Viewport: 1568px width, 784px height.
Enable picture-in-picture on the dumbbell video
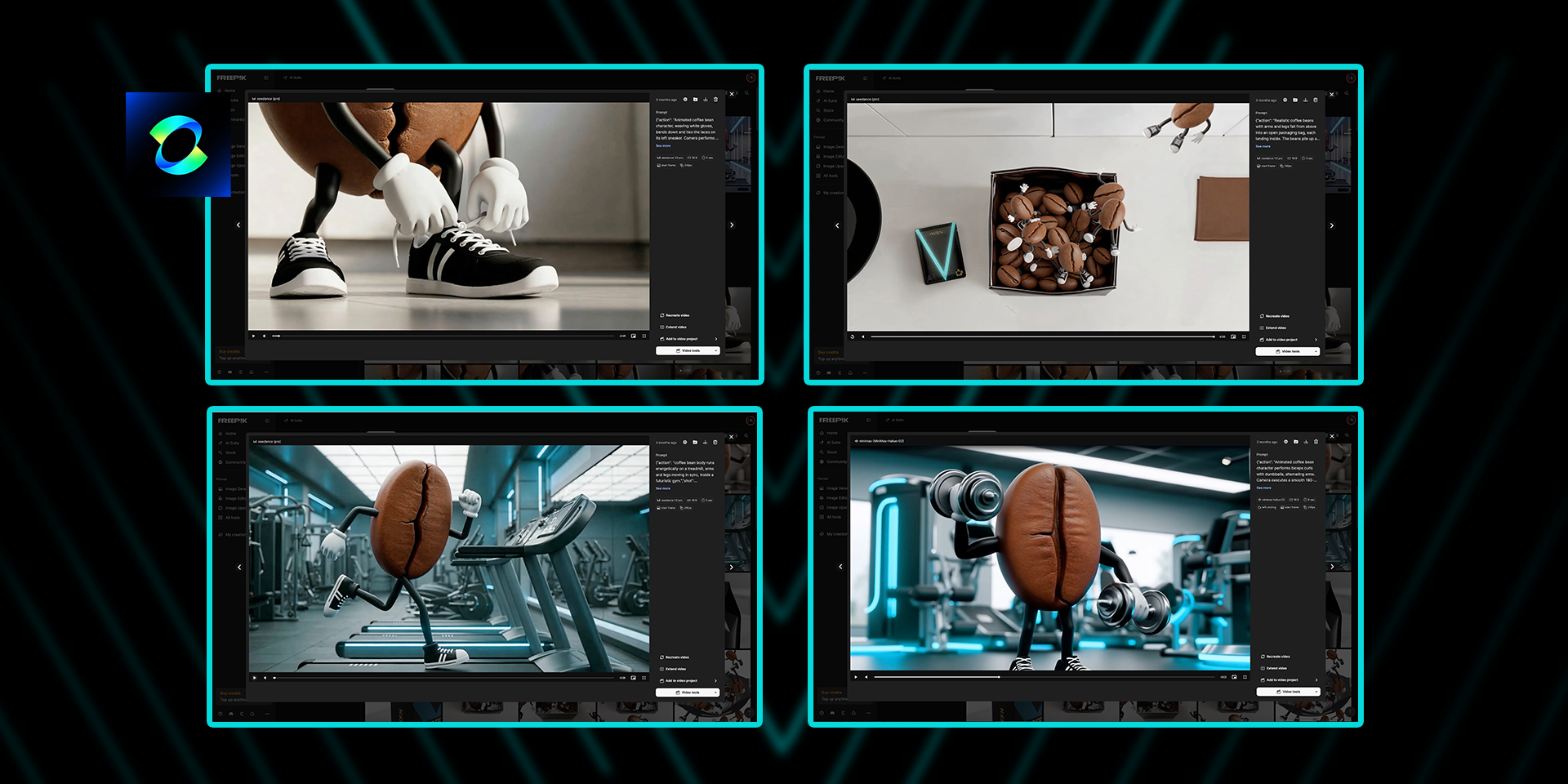1234,677
